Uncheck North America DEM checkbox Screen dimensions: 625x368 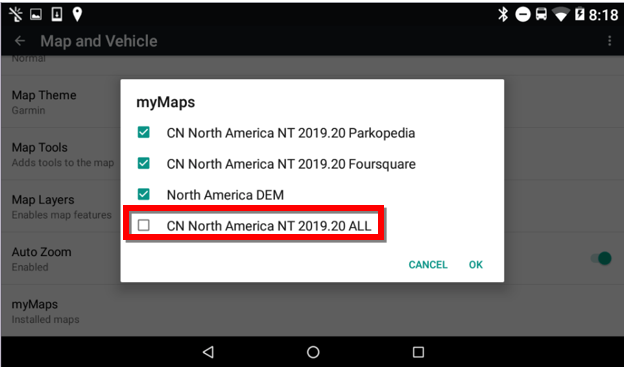143,195
